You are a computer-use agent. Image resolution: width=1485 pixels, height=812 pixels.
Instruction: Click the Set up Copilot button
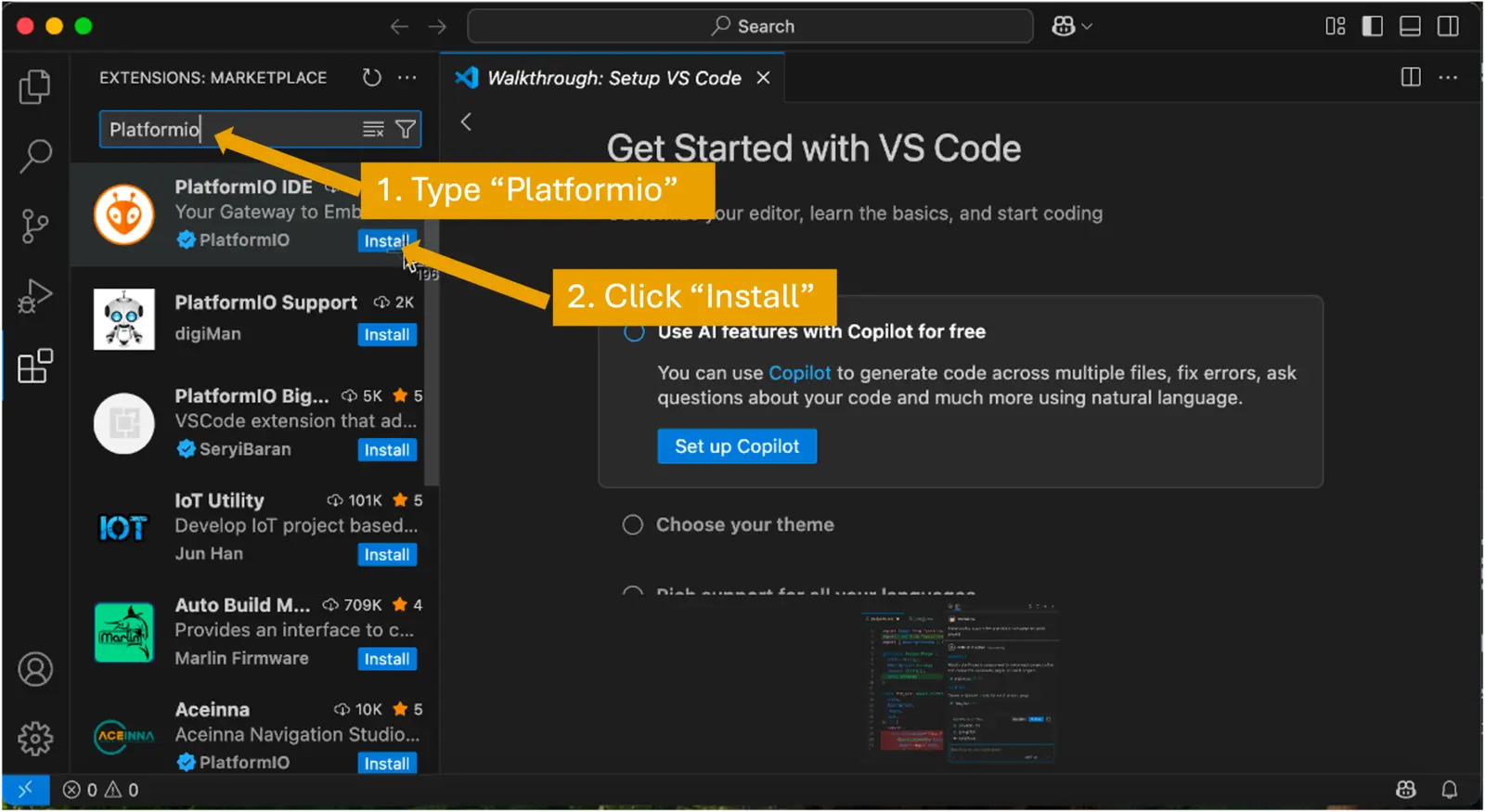pos(737,446)
